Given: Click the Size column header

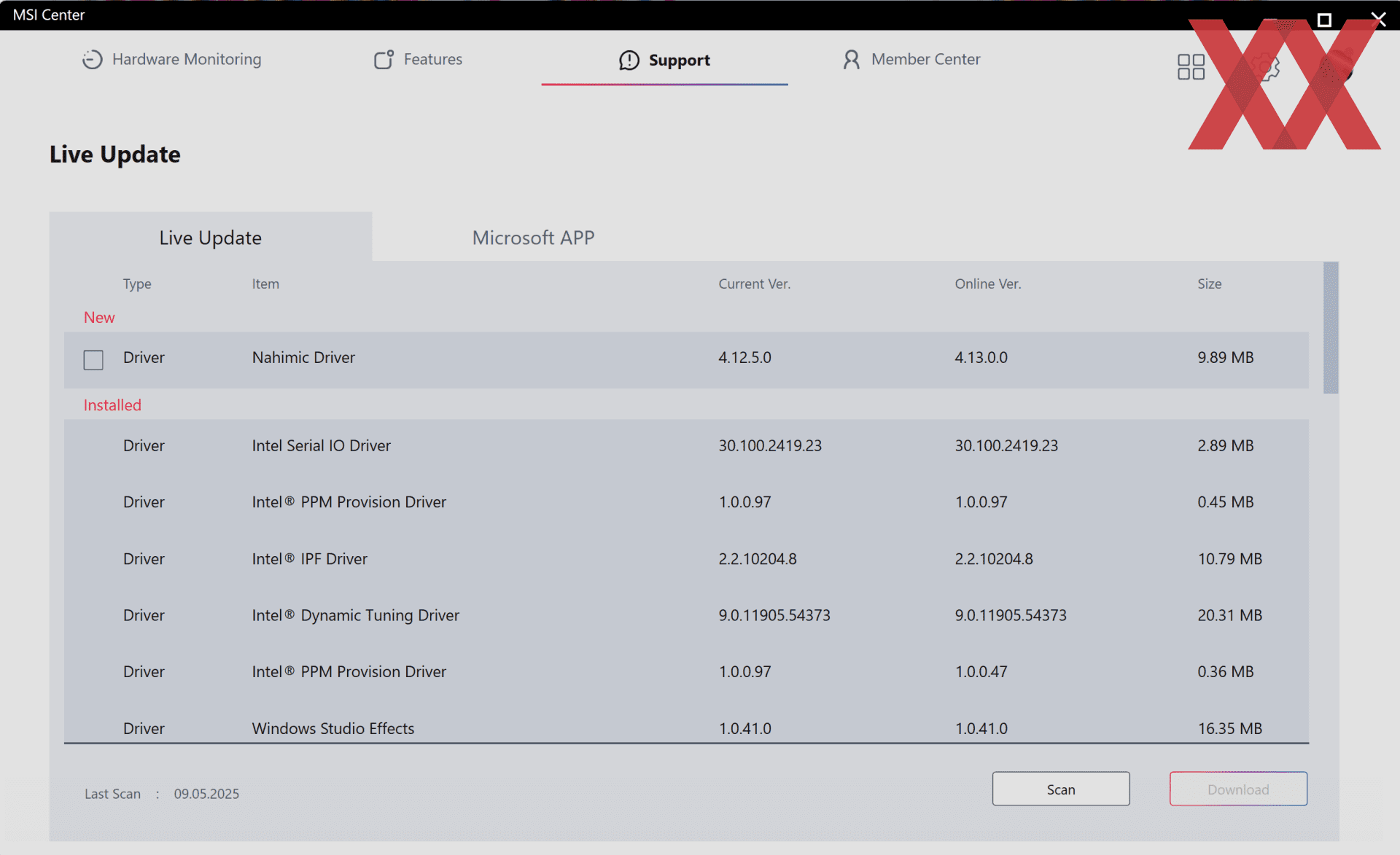Looking at the screenshot, I should 1209,284.
